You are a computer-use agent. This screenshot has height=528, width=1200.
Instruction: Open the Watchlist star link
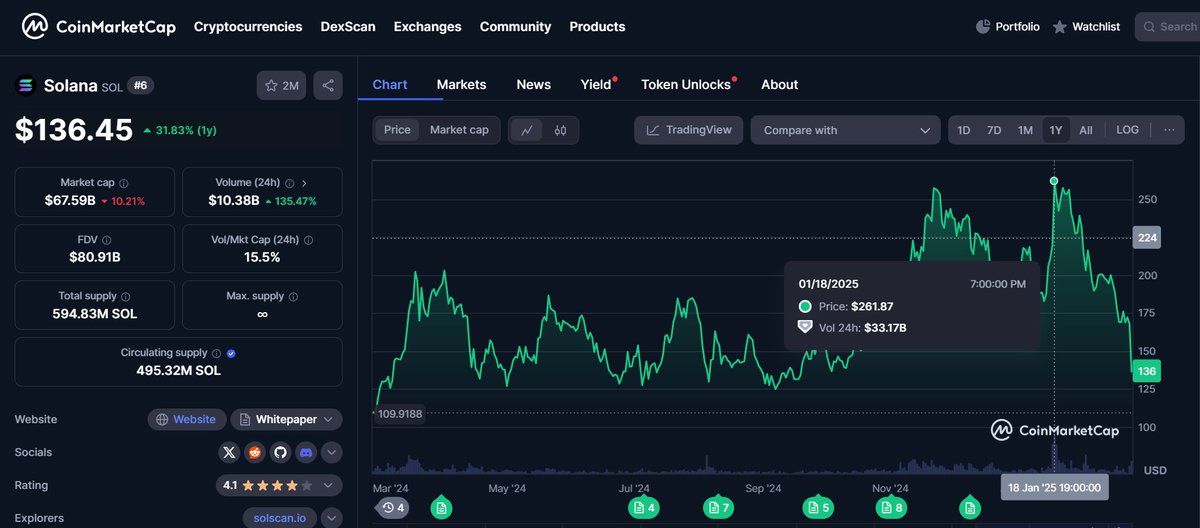1086,27
